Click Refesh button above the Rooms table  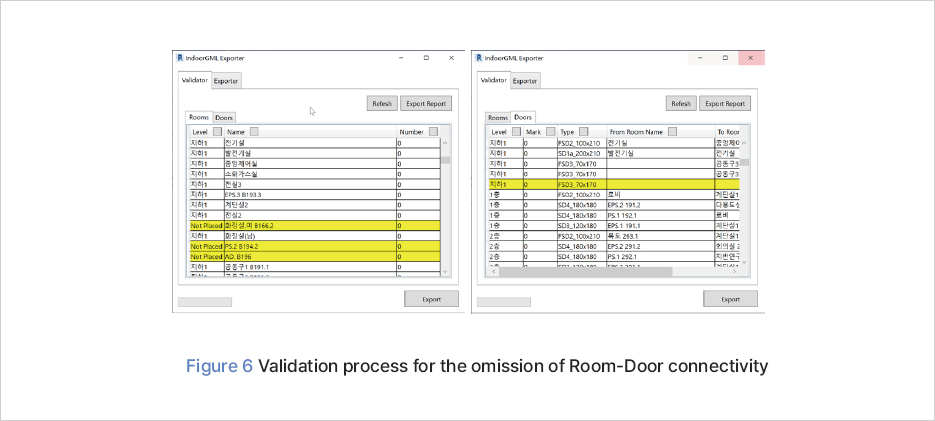[x=382, y=103]
